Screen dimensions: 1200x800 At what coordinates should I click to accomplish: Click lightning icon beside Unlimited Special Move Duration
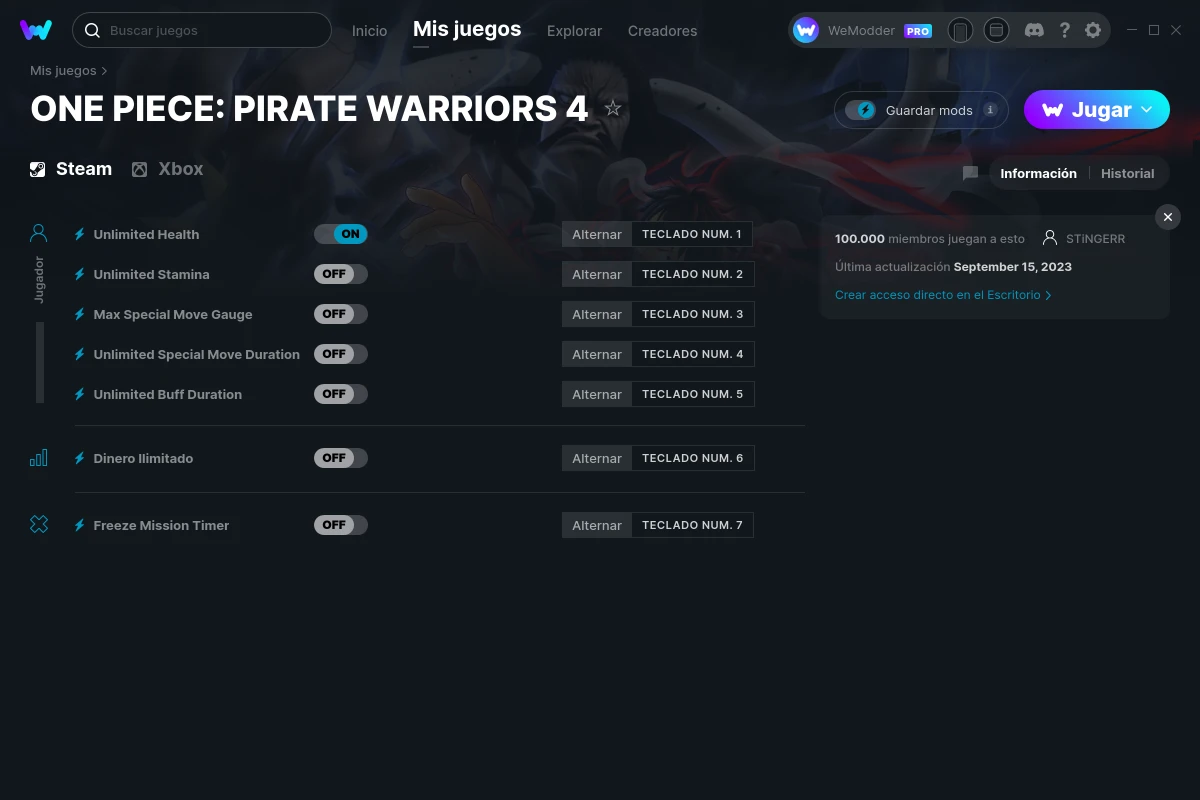click(x=80, y=354)
